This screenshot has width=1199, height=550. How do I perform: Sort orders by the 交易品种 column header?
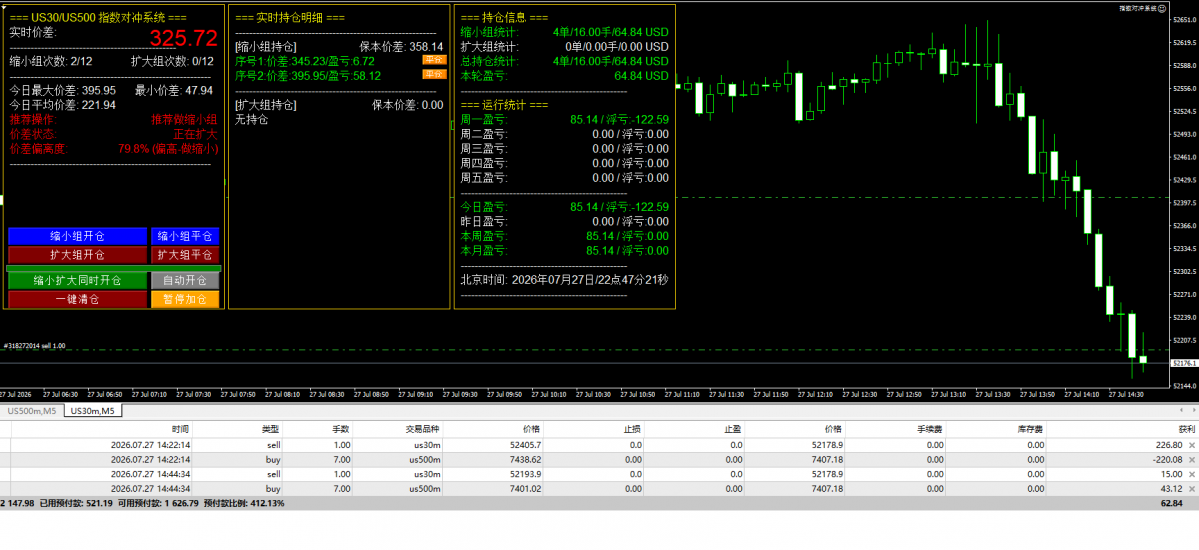click(425, 429)
